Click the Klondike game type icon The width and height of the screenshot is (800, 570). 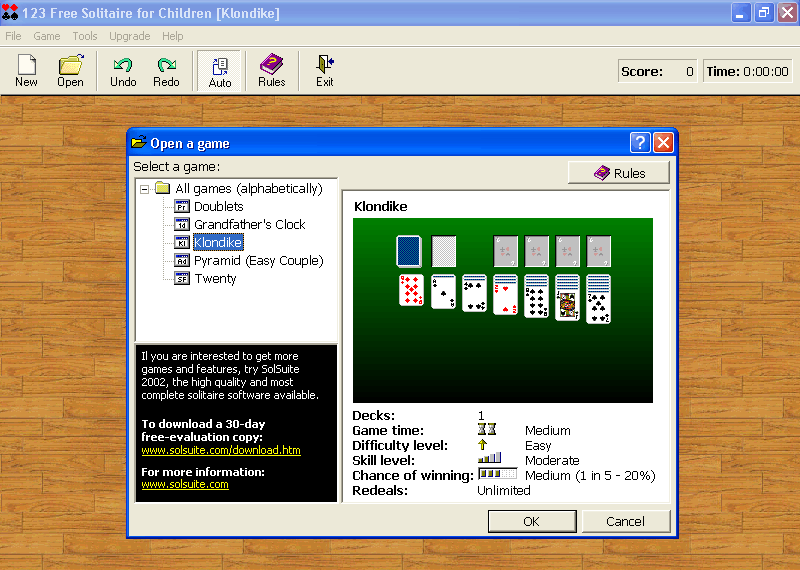coord(182,242)
